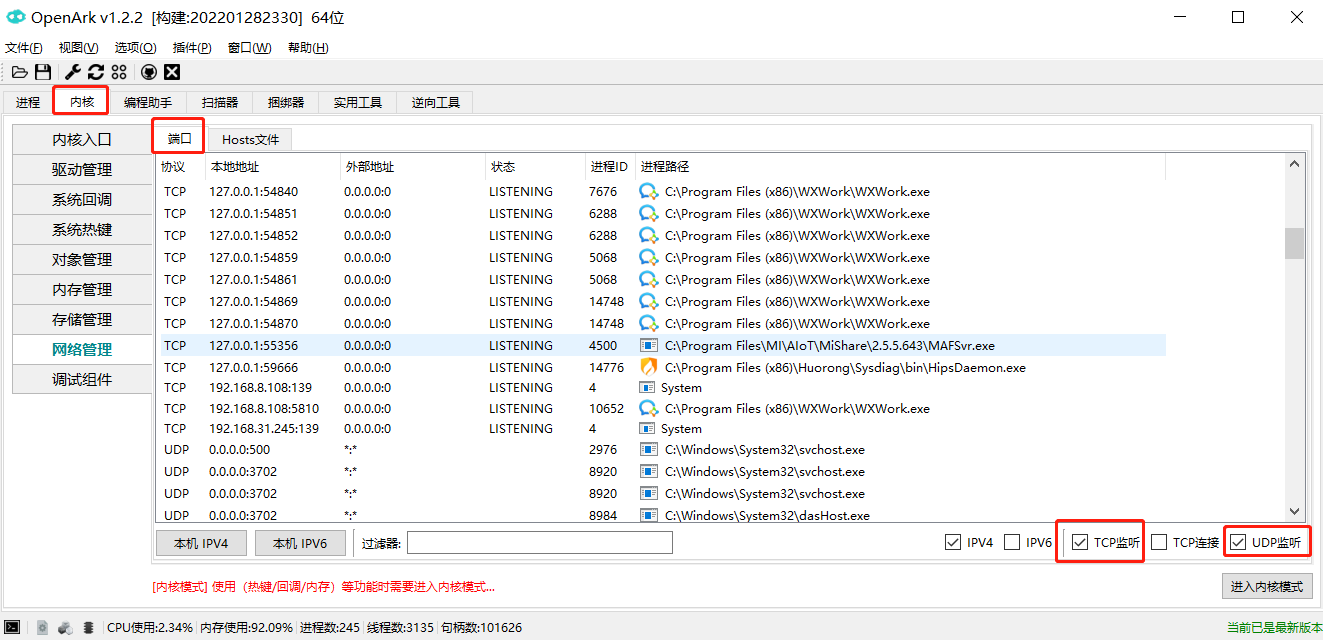The height and width of the screenshot is (640, 1323).
Task: Click the WXWork icon in the port 54859 row
Action: 649,257
